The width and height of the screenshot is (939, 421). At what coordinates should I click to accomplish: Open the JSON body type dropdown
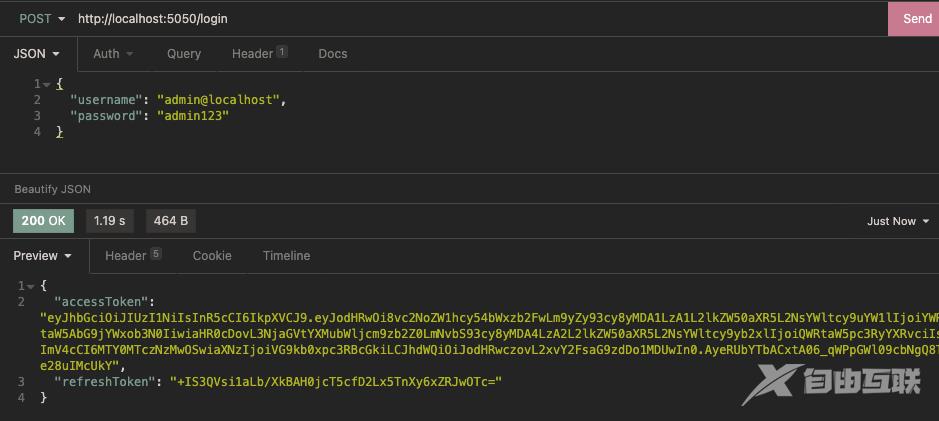[36, 54]
